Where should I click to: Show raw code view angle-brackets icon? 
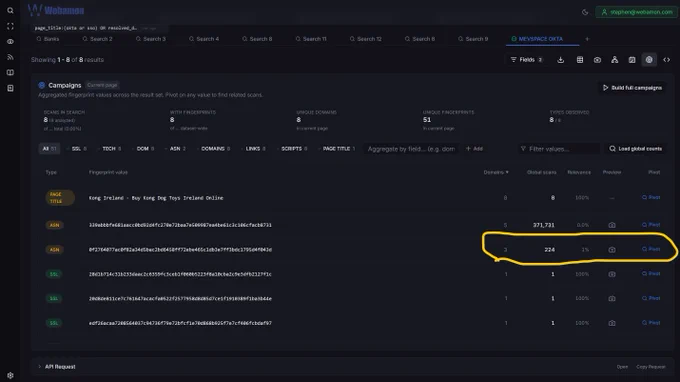click(x=667, y=60)
